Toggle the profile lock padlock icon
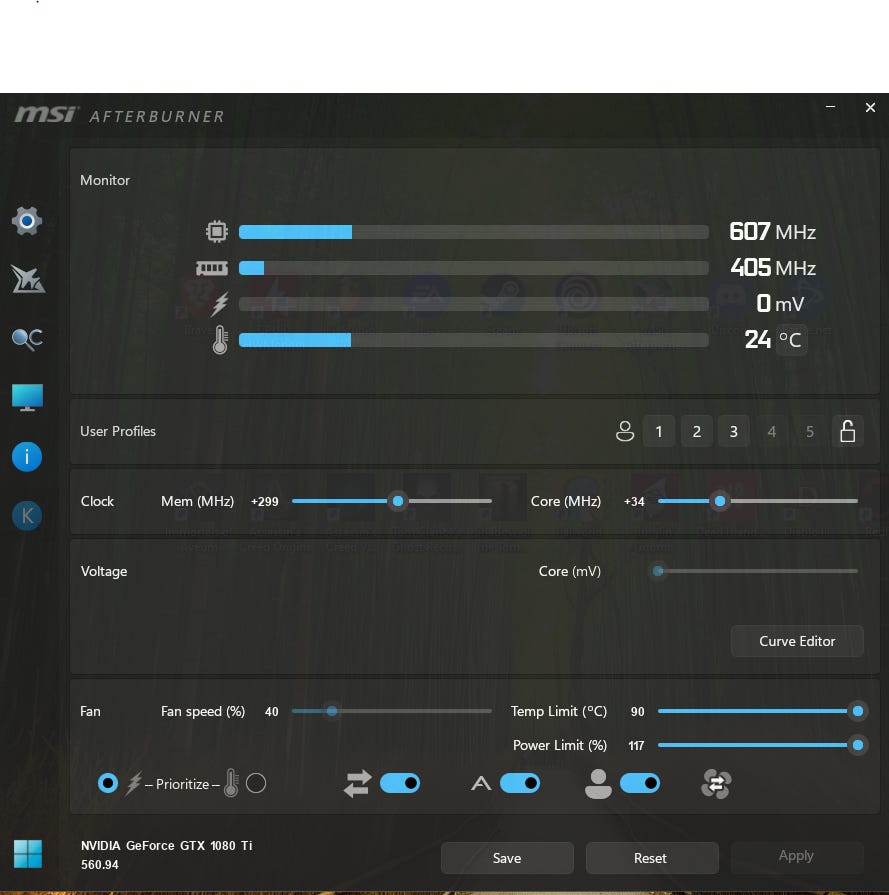Viewport: 889px width, 895px height. click(x=848, y=432)
